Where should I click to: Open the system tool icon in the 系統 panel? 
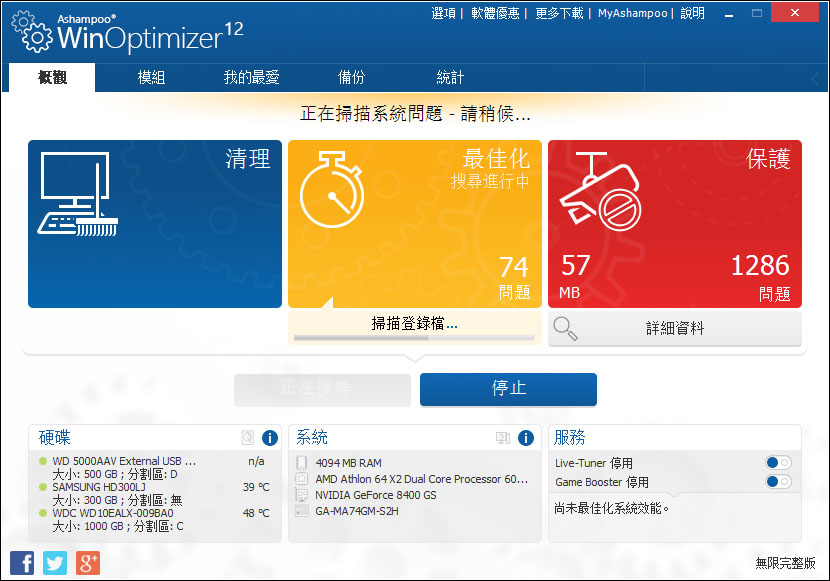[x=502, y=438]
